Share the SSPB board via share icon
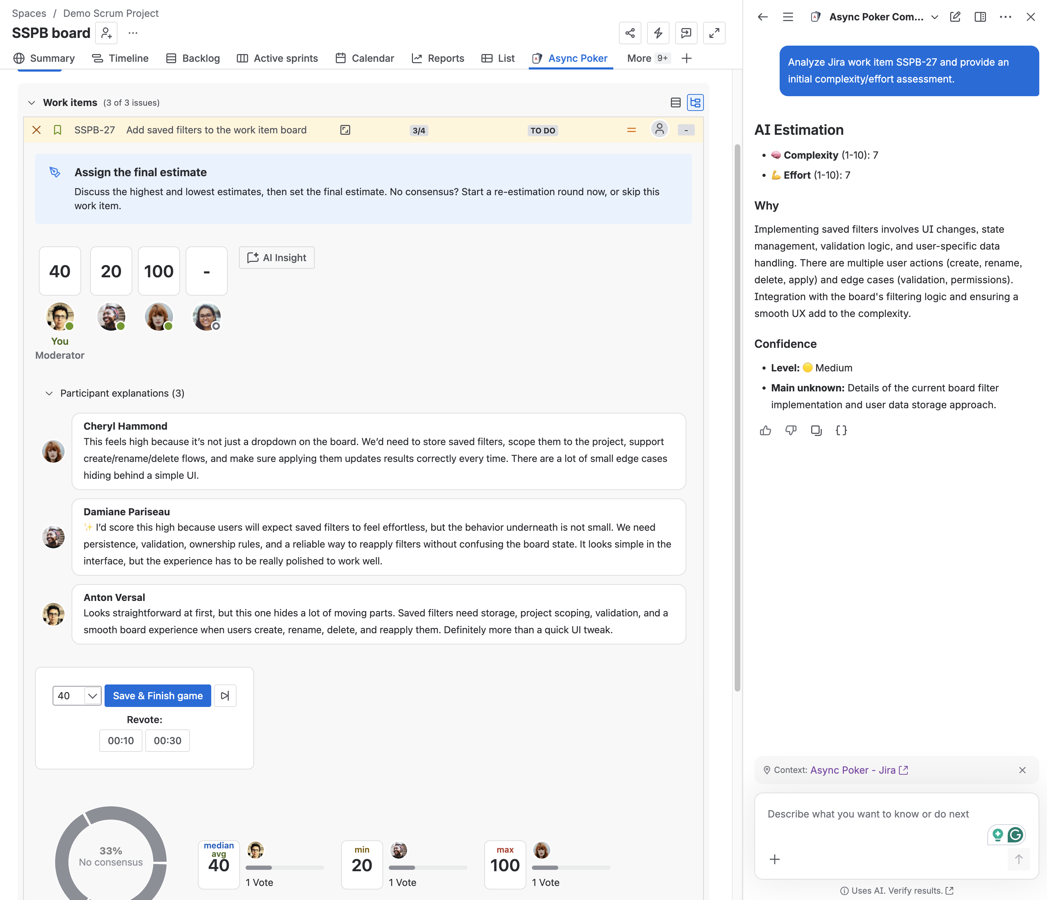The image size is (1047, 900). point(630,33)
